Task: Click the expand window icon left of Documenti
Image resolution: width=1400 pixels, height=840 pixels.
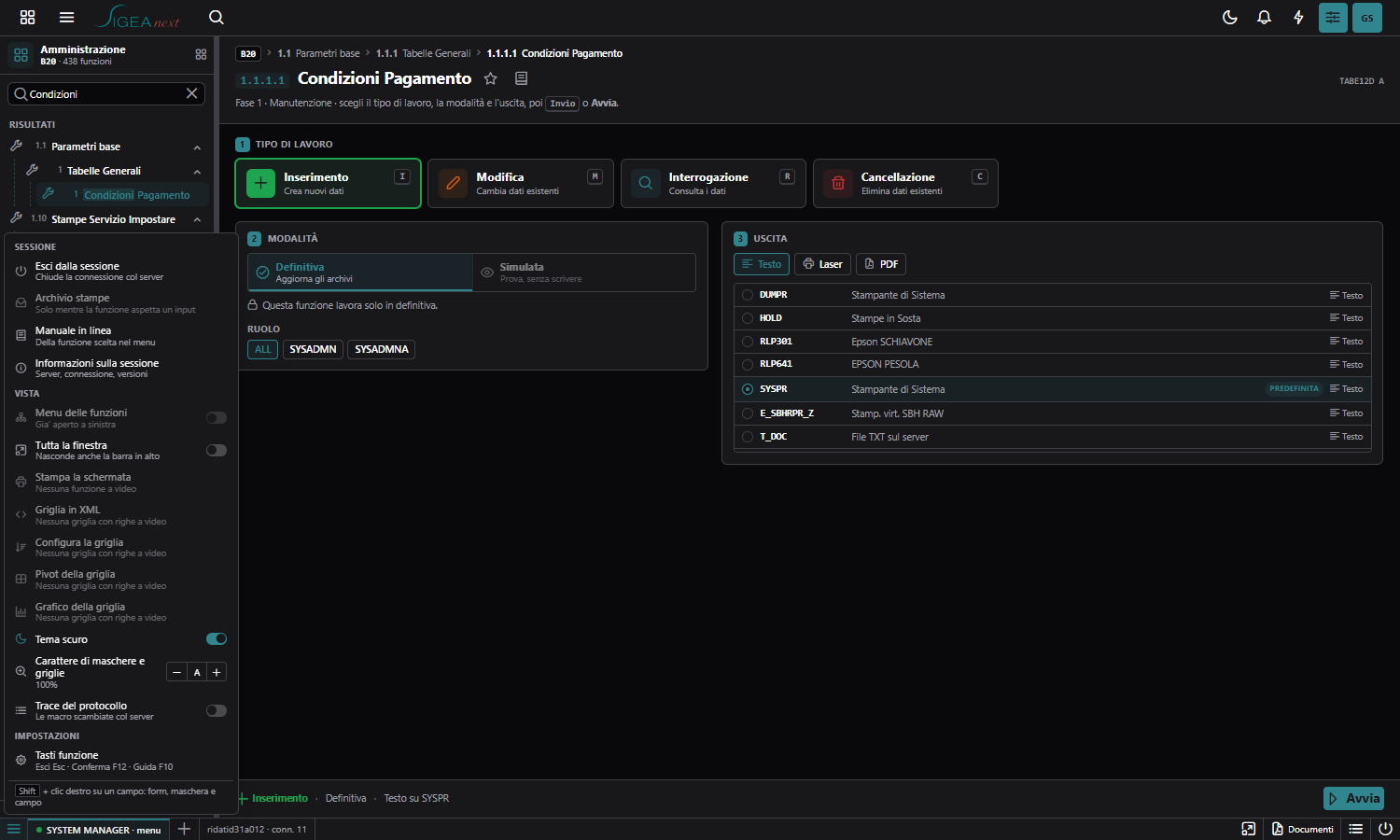Action: [x=1249, y=829]
